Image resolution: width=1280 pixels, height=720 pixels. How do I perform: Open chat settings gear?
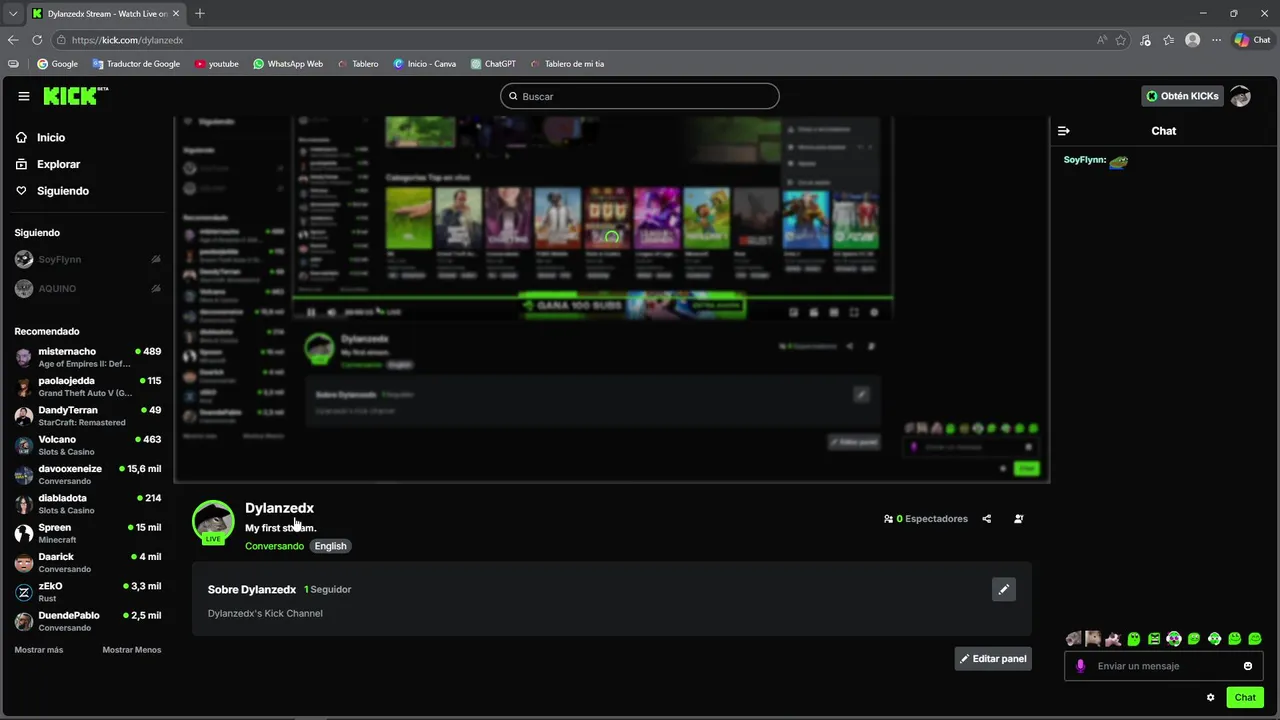[1210, 698]
